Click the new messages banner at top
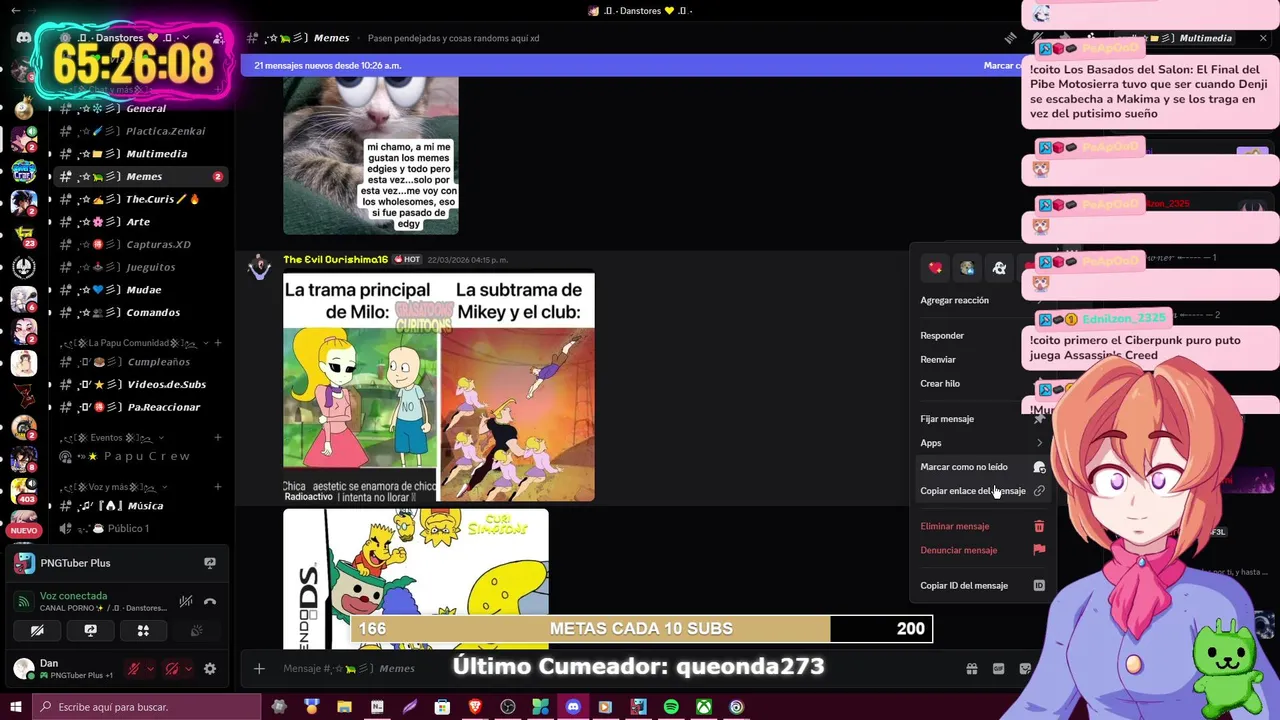The image size is (1280, 720). pos(630,66)
